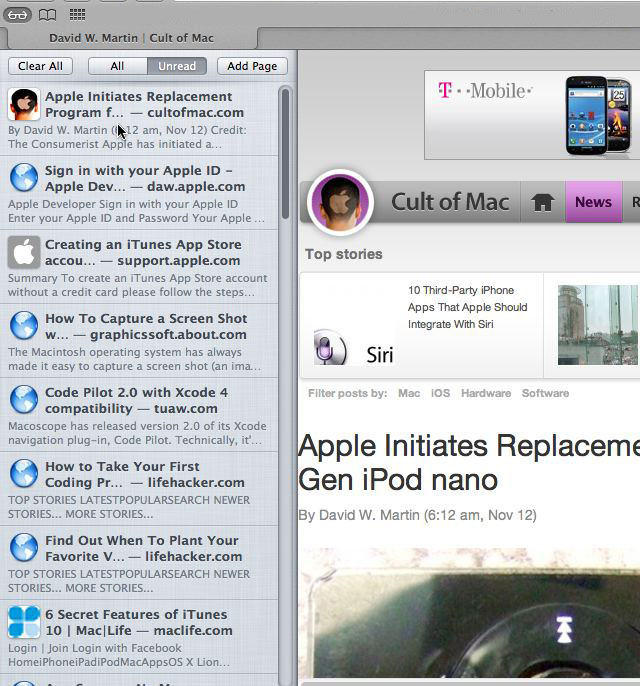Filter posts by iOS
This screenshot has width=640, height=686.
(440, 393)
